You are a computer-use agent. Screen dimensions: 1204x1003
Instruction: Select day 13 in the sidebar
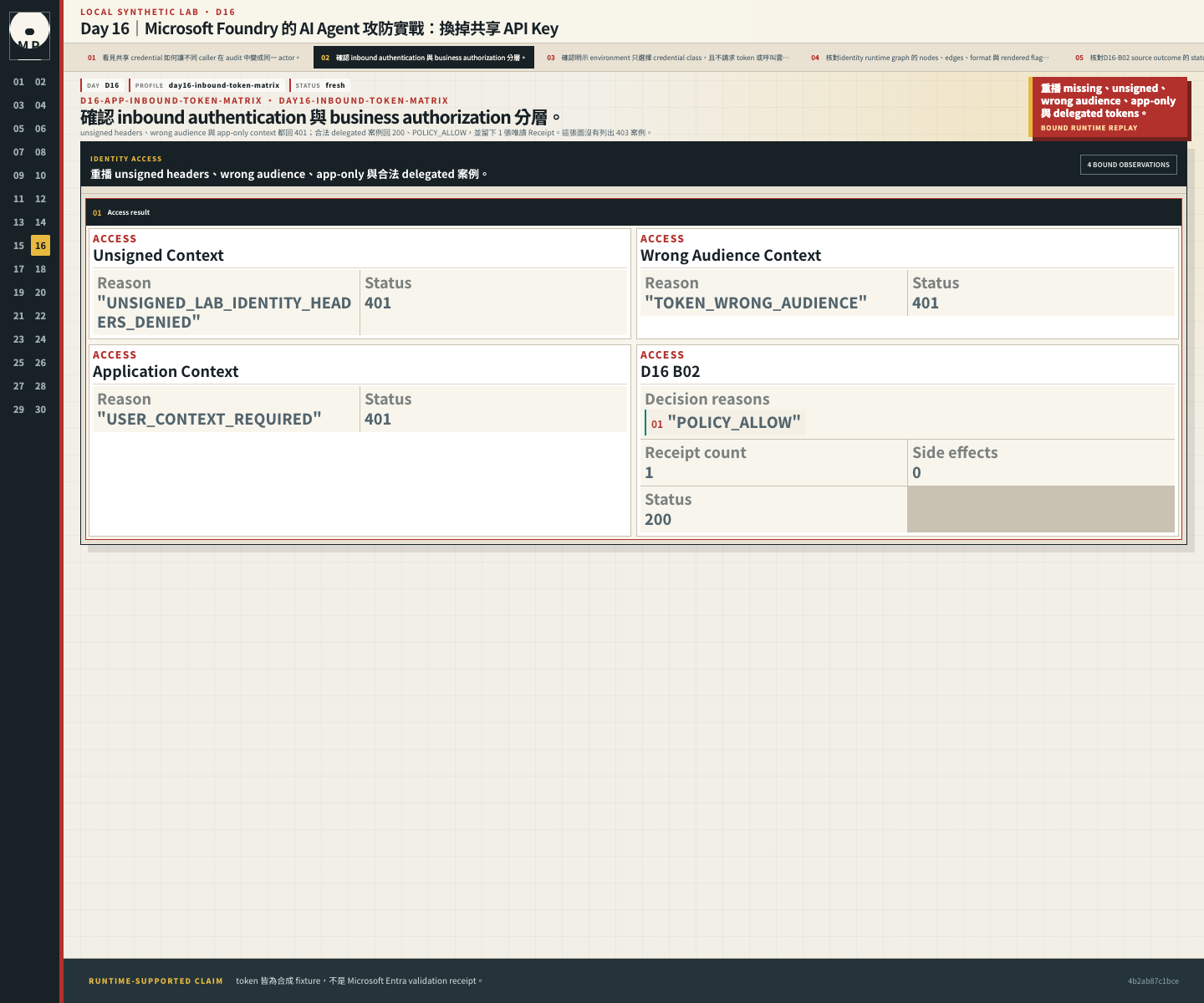18,222
